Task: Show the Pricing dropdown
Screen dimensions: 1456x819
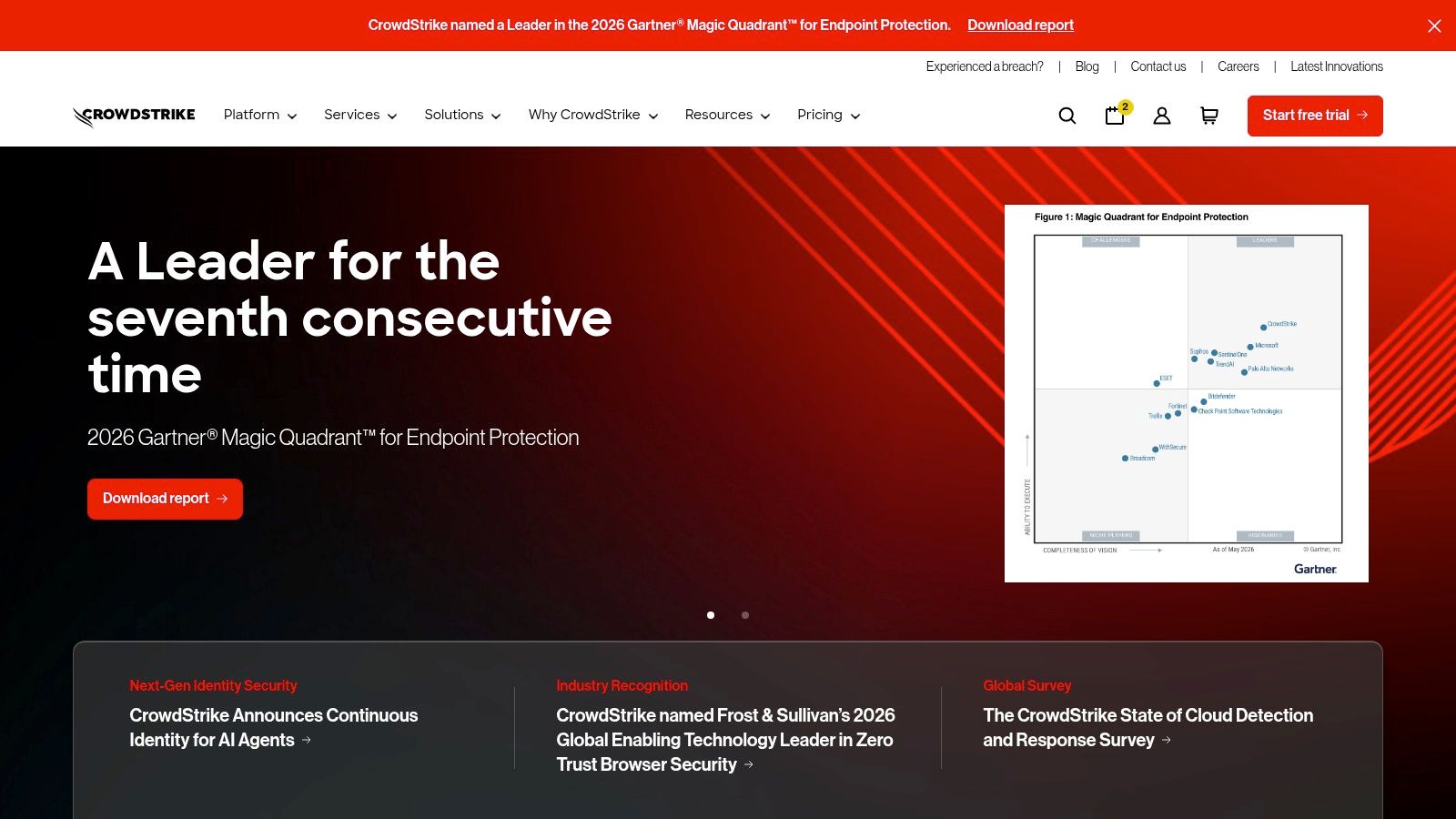Action: (829, 115)
